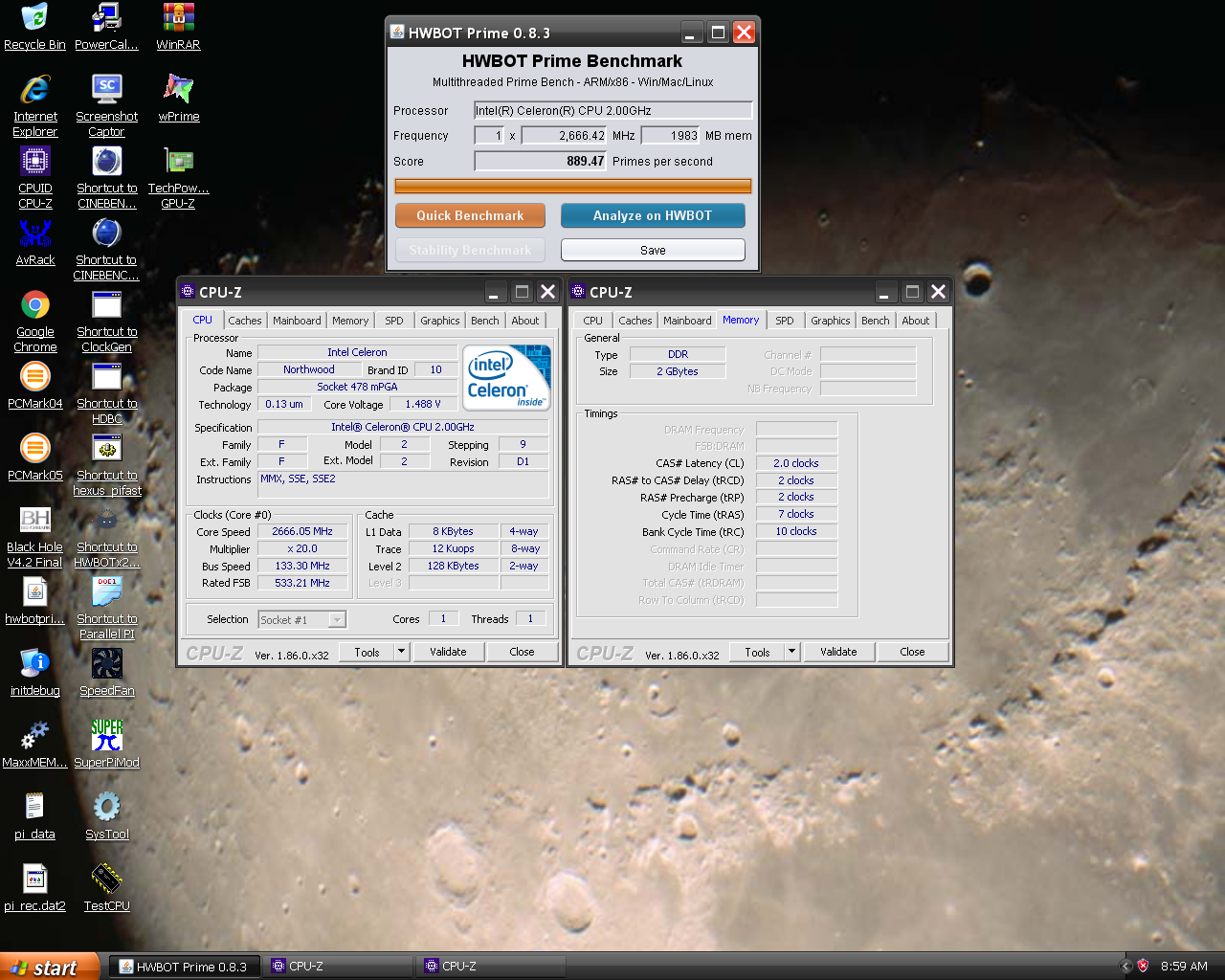The image size is (1225, 980).
Task: Open Mainboard tab in left CPU-Z
Action: coord(297,321)
